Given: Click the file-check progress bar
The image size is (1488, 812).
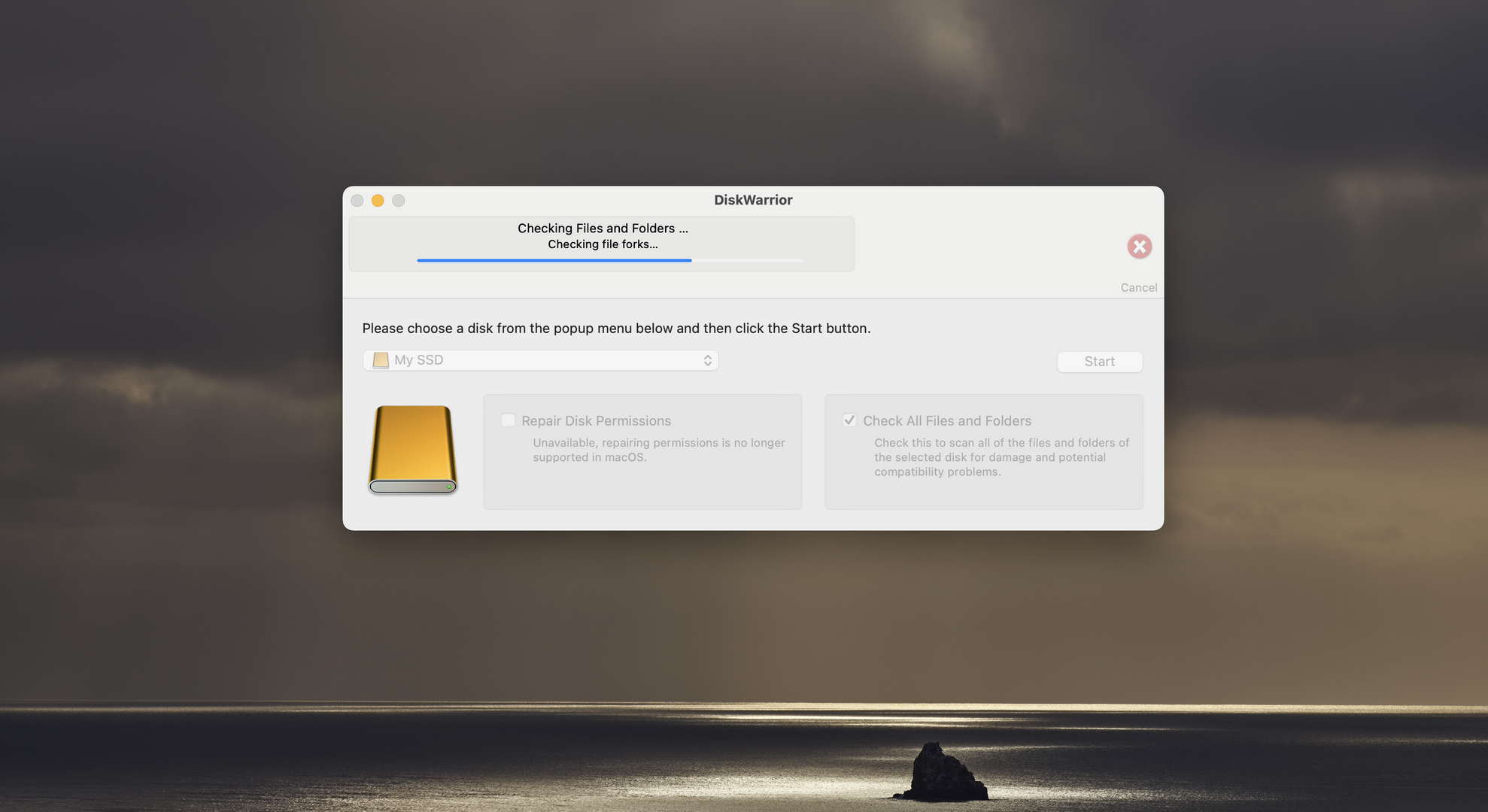Looking at the screenshot, I should pyautogui.click(x=610, y=260).
